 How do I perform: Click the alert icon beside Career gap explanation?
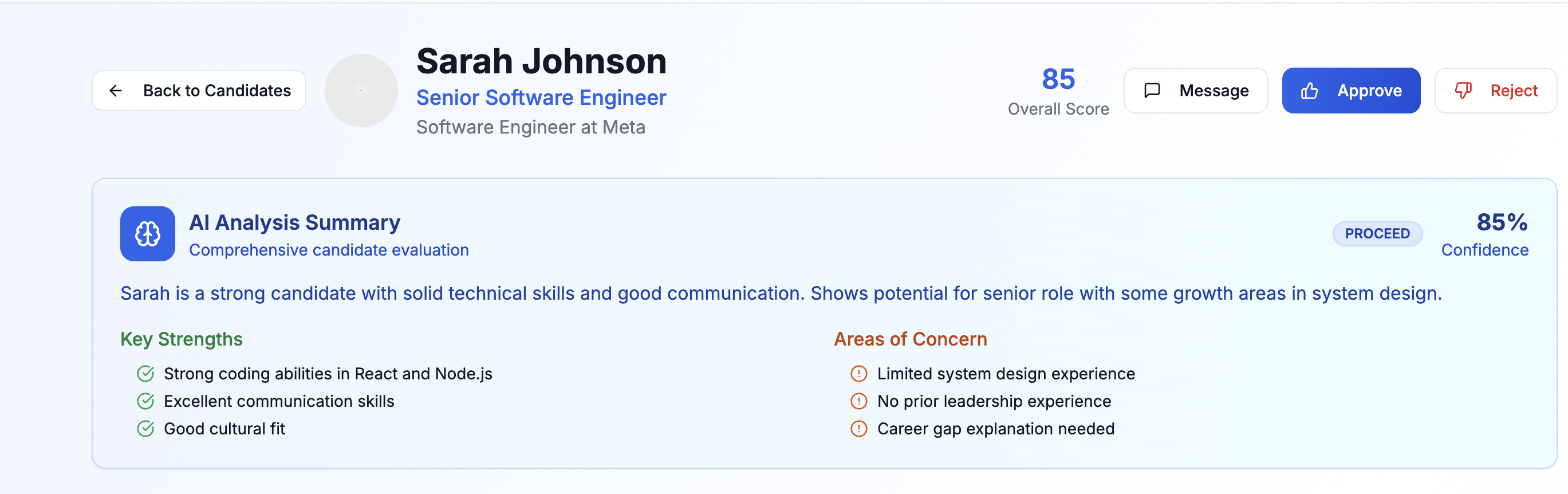tap(858, 429)
